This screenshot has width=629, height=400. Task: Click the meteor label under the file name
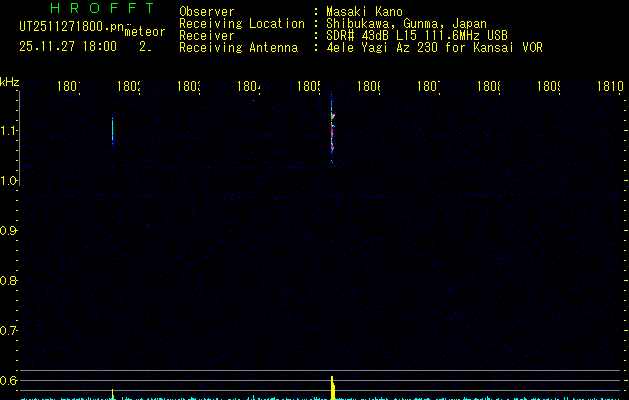pos(144,32)
